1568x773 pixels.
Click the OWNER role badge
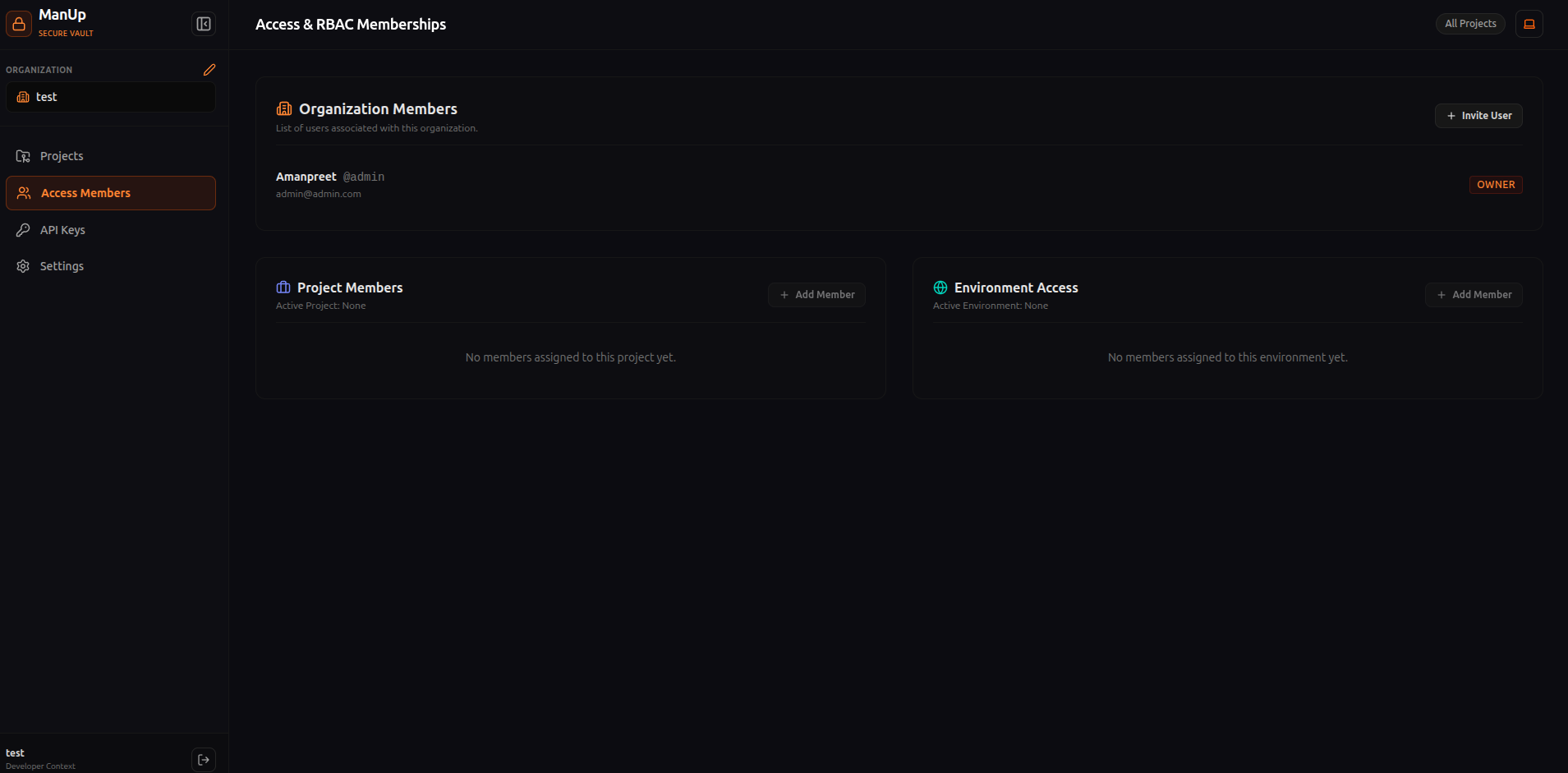1496,185
